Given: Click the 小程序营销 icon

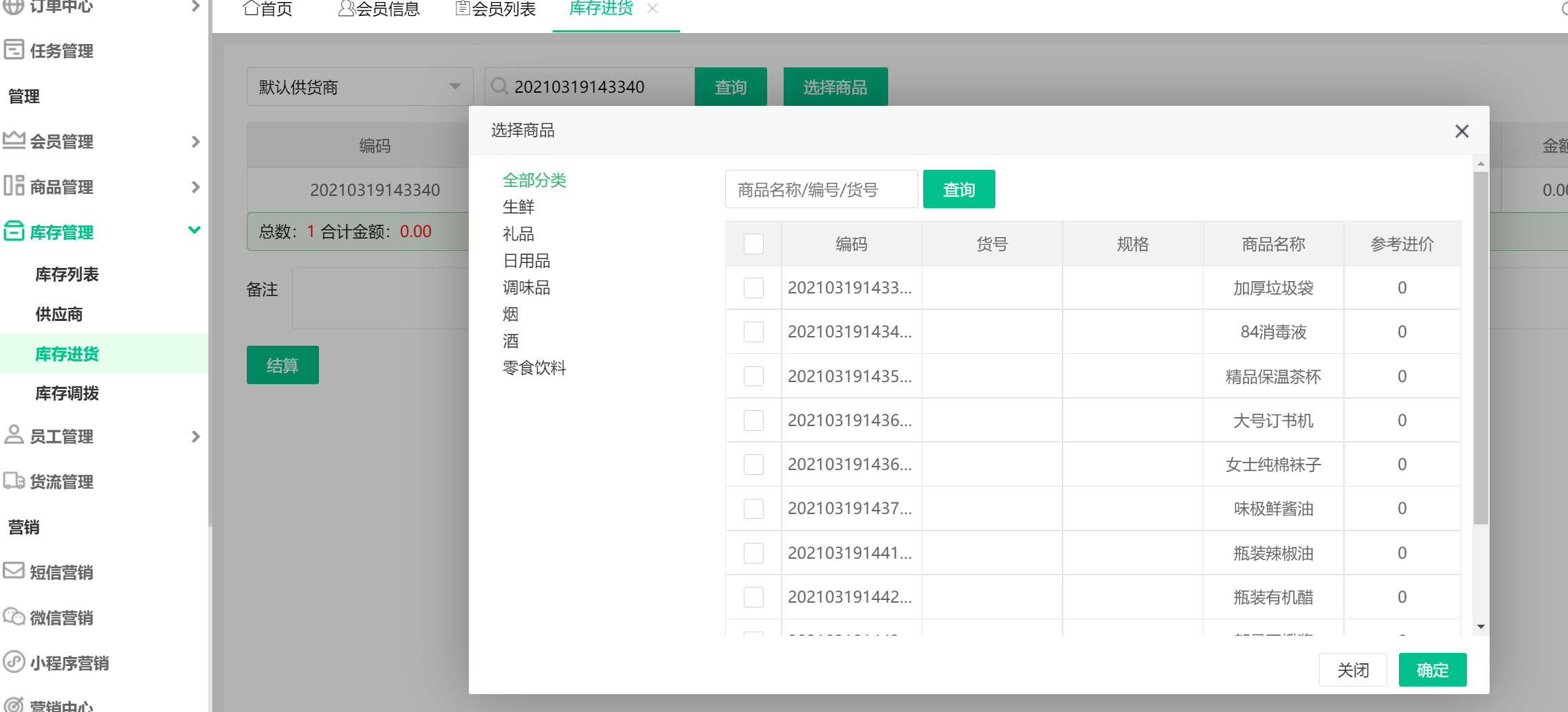Looking at the screenshot, I should pos(14,662).
